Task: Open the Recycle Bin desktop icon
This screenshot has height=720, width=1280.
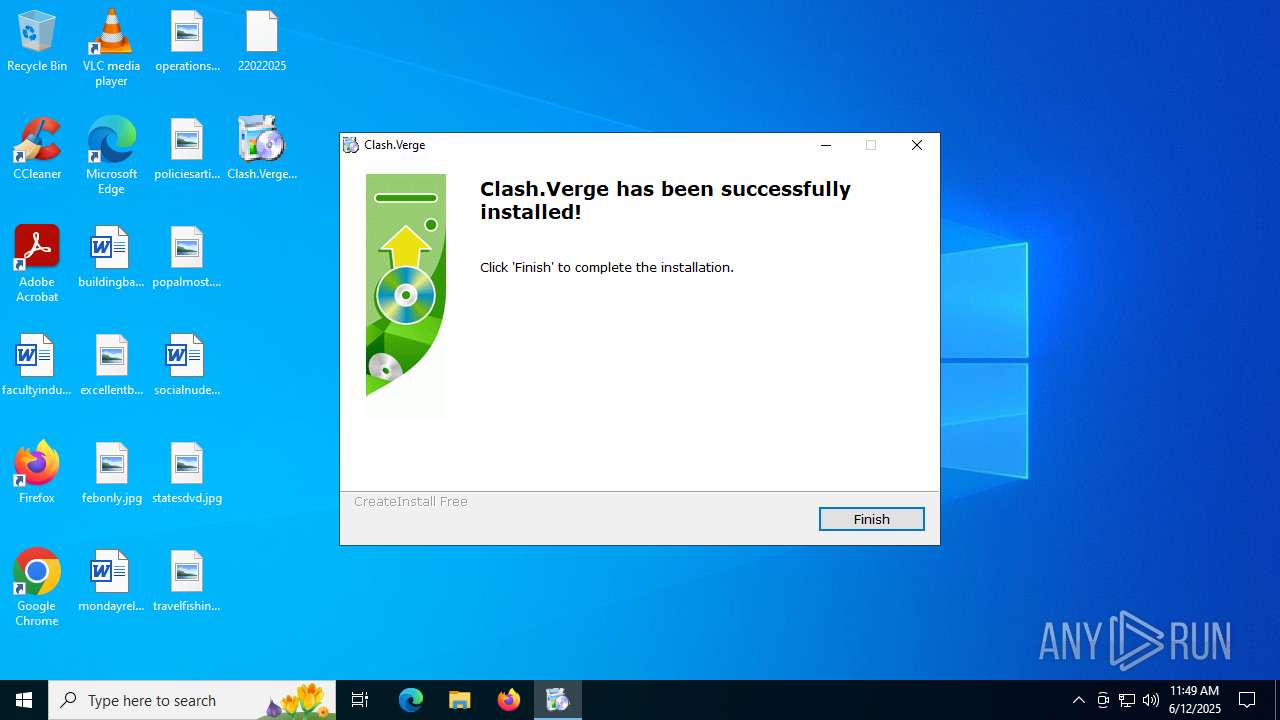Action: click(37, 42)
